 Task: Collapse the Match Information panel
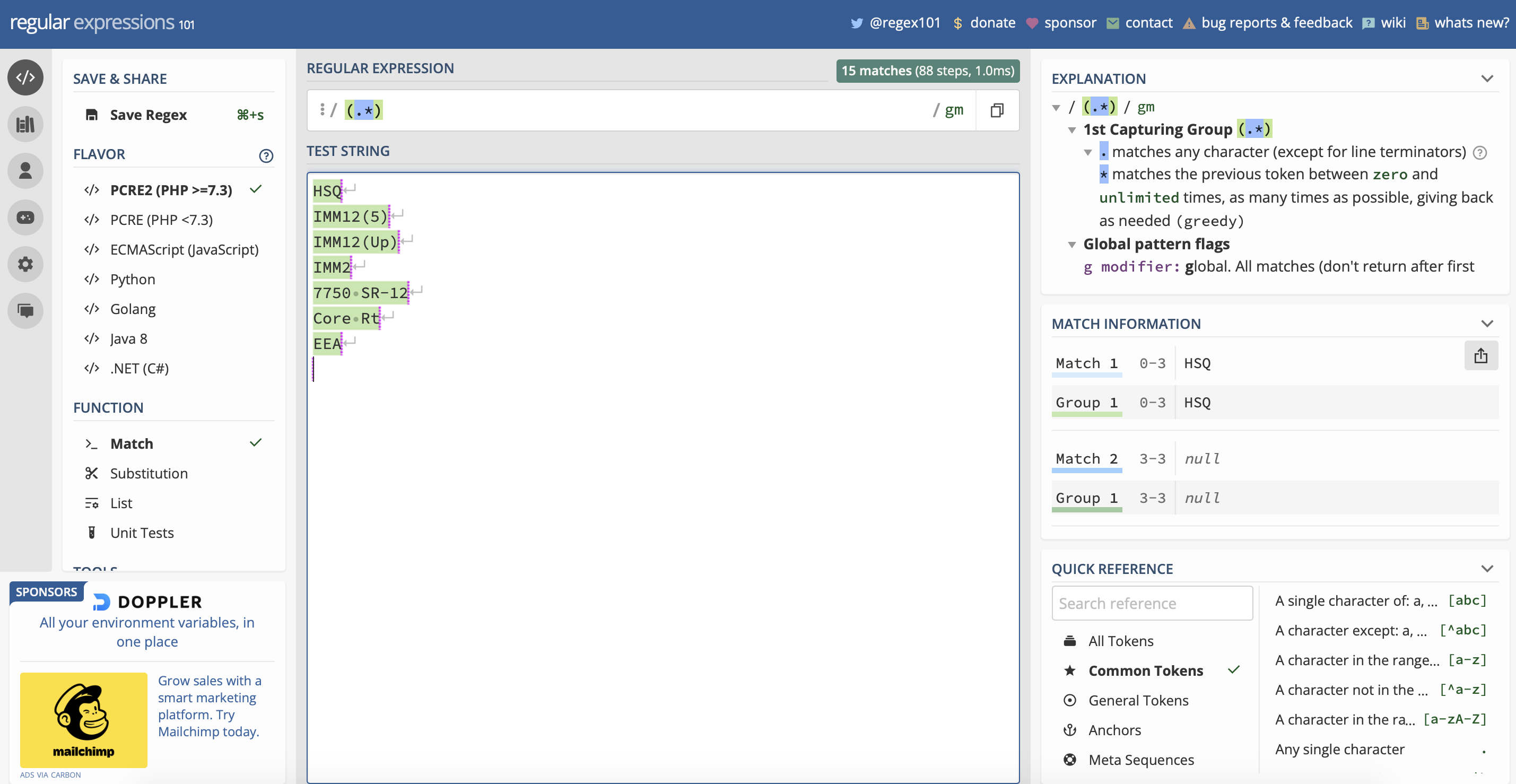(x=1487, y=323)
